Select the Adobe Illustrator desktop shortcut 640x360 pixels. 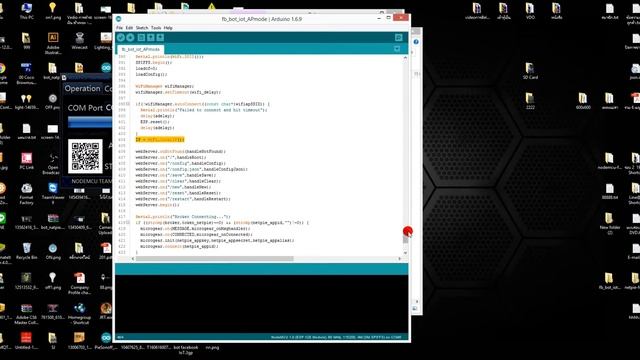click(53, 43)
